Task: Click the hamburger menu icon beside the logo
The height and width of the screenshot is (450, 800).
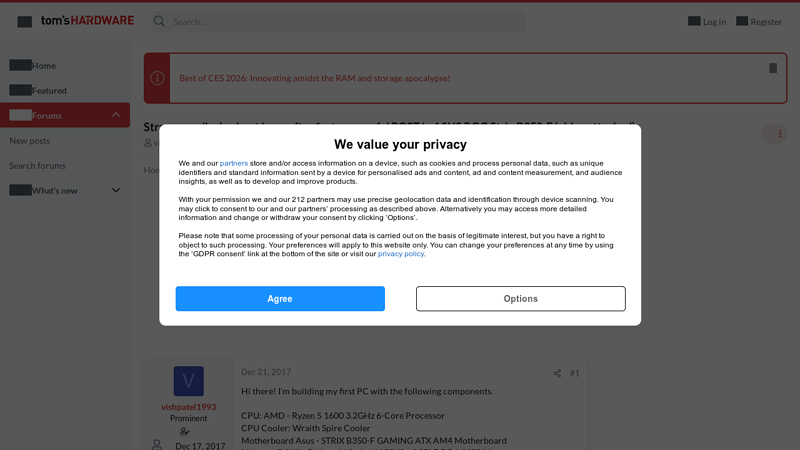Action: (x=24, y=21)
